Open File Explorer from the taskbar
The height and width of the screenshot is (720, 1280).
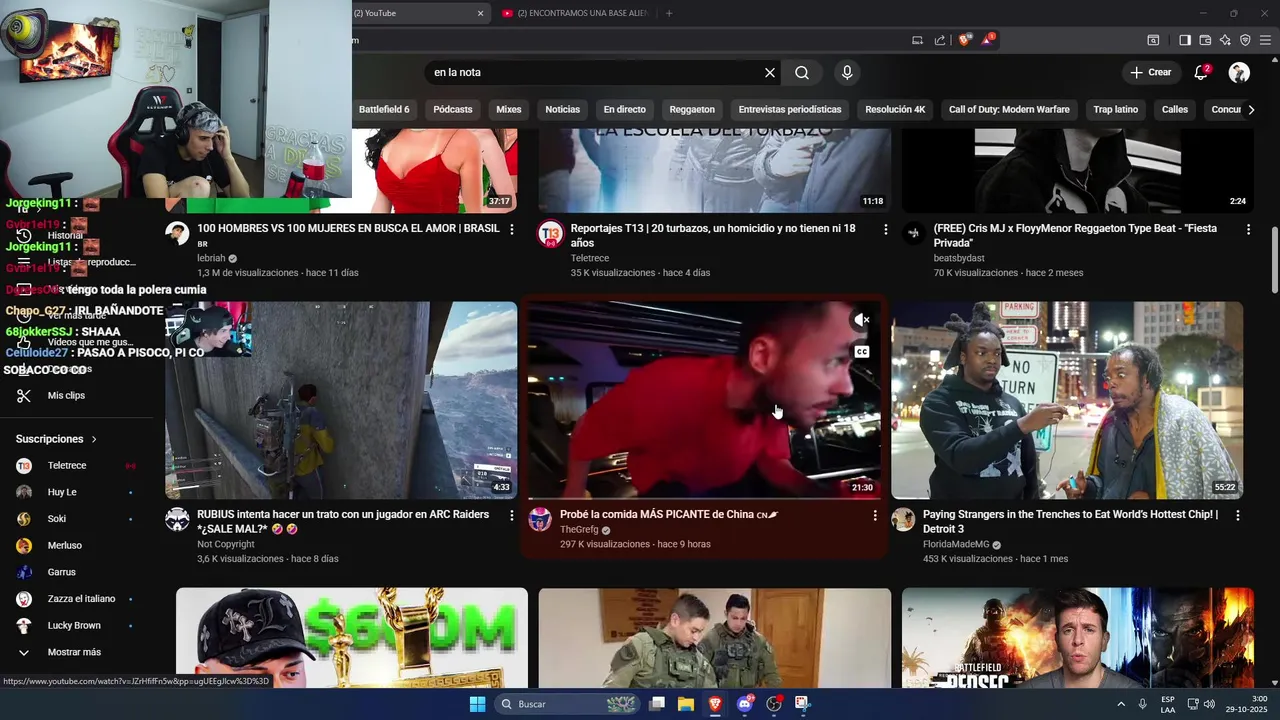686,704
